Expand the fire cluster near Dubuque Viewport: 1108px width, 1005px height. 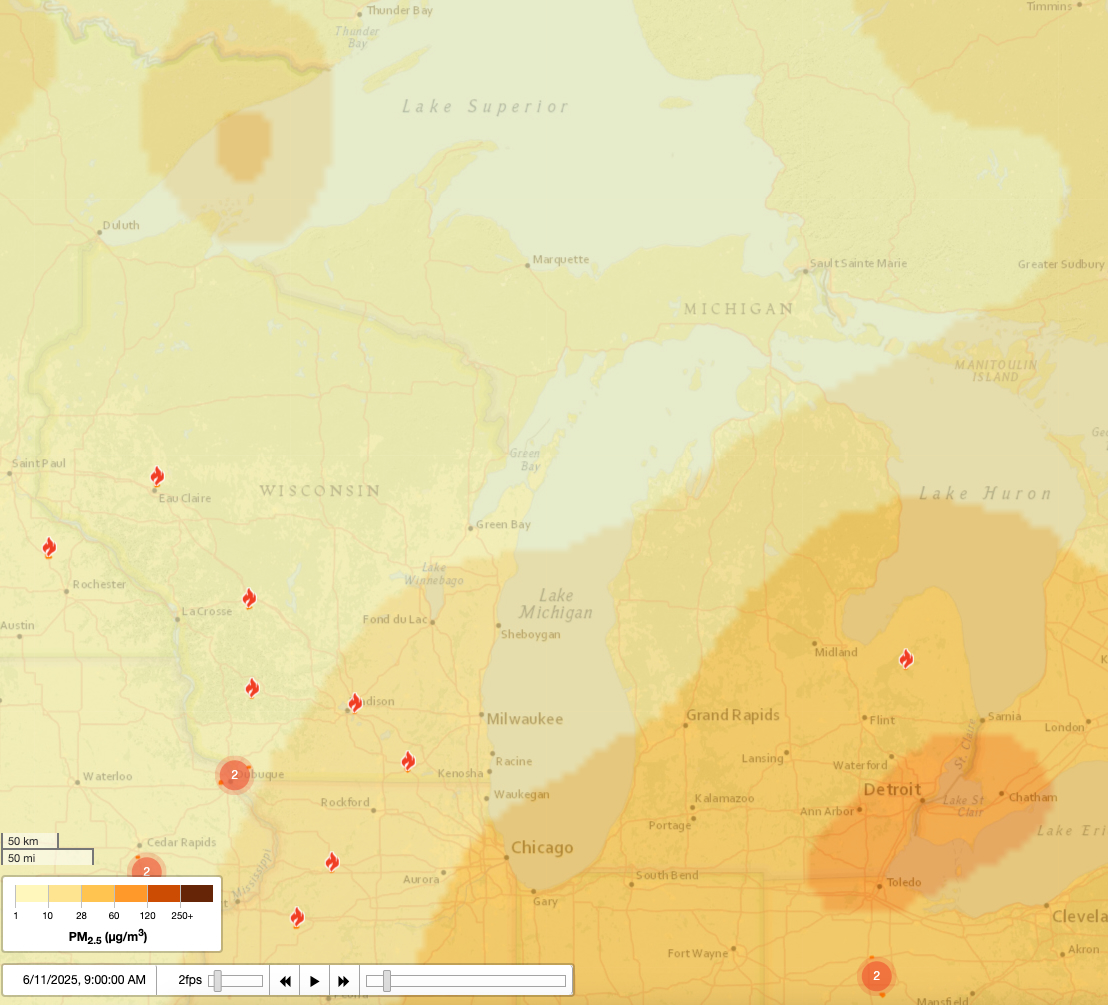(x=234, y=775)
